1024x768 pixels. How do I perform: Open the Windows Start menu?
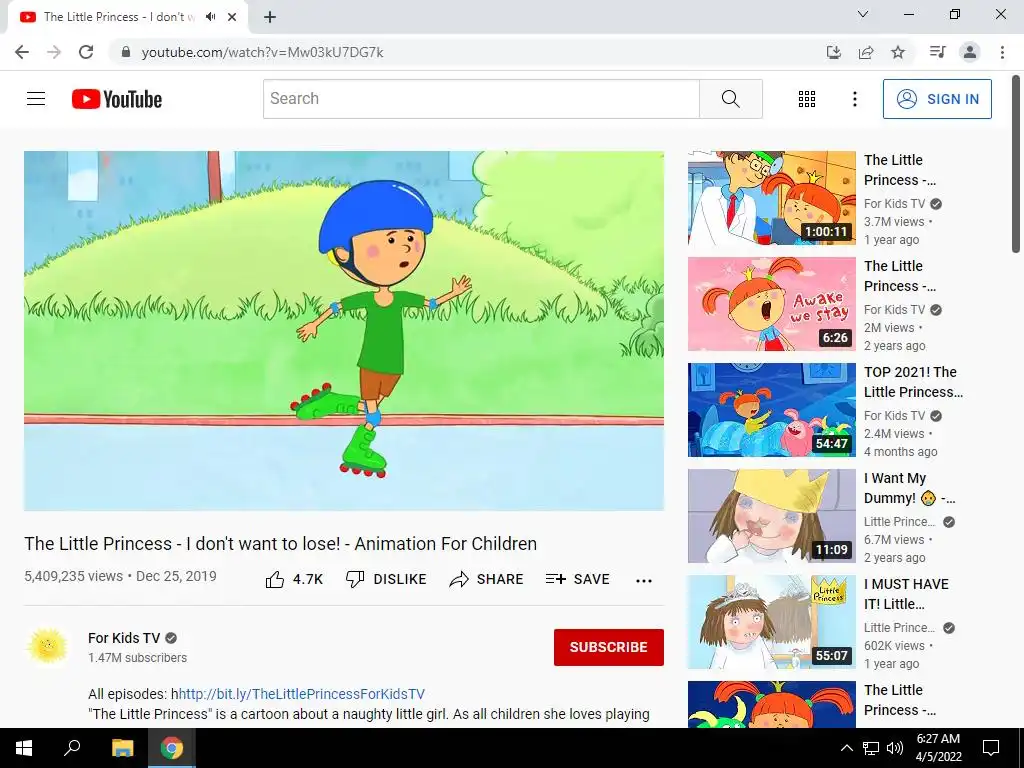pyautogui.click(x=24, y=748)
